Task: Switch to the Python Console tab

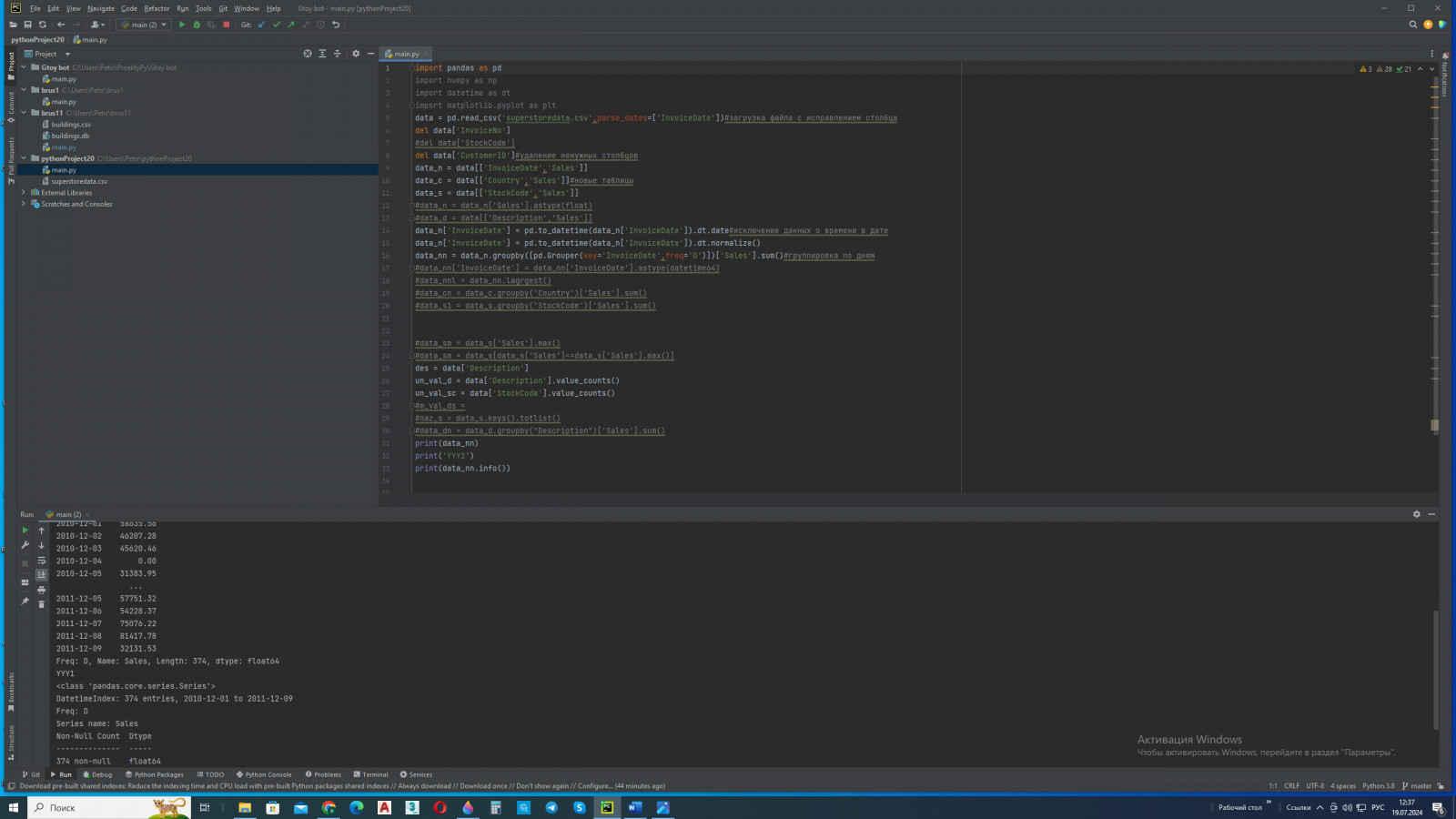Action: (x=264, y=774)
